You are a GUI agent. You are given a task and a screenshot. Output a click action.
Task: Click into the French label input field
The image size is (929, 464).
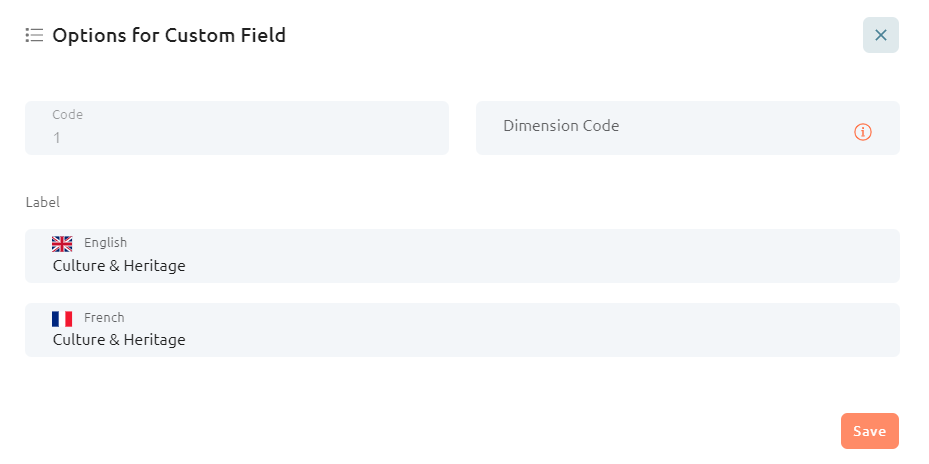[x=462, y=330]
